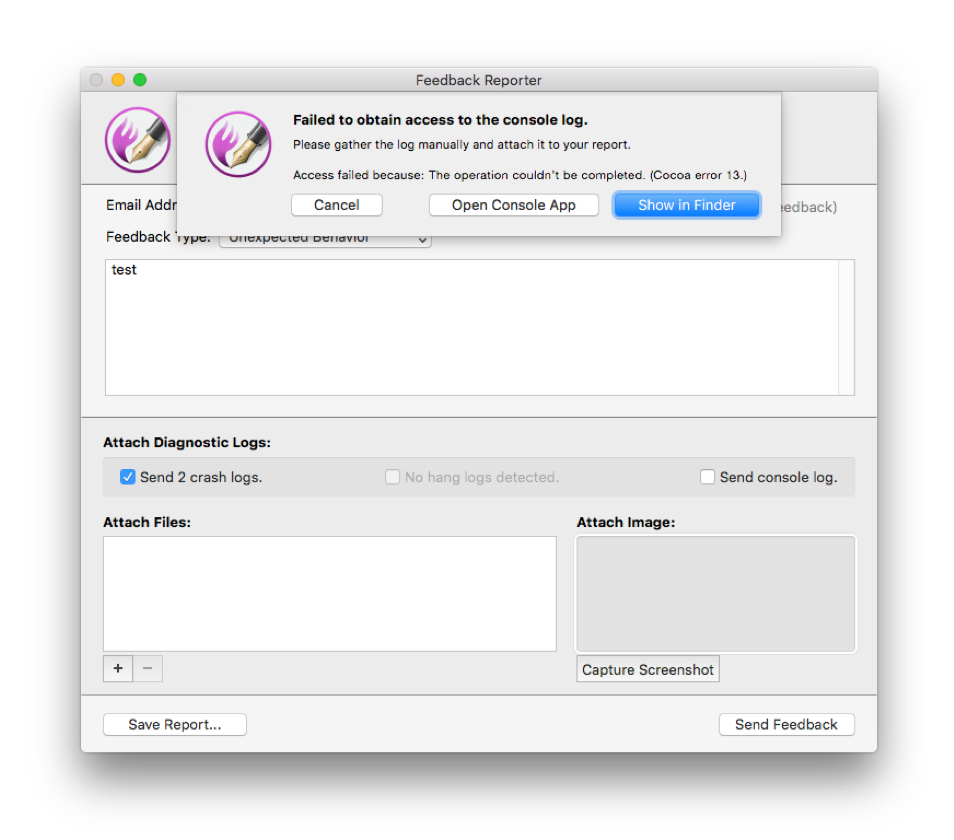The height and width of the screenshot is (840, 954).
Task: Click the No hang logs detected checkbox
Action: coord(393,477)
